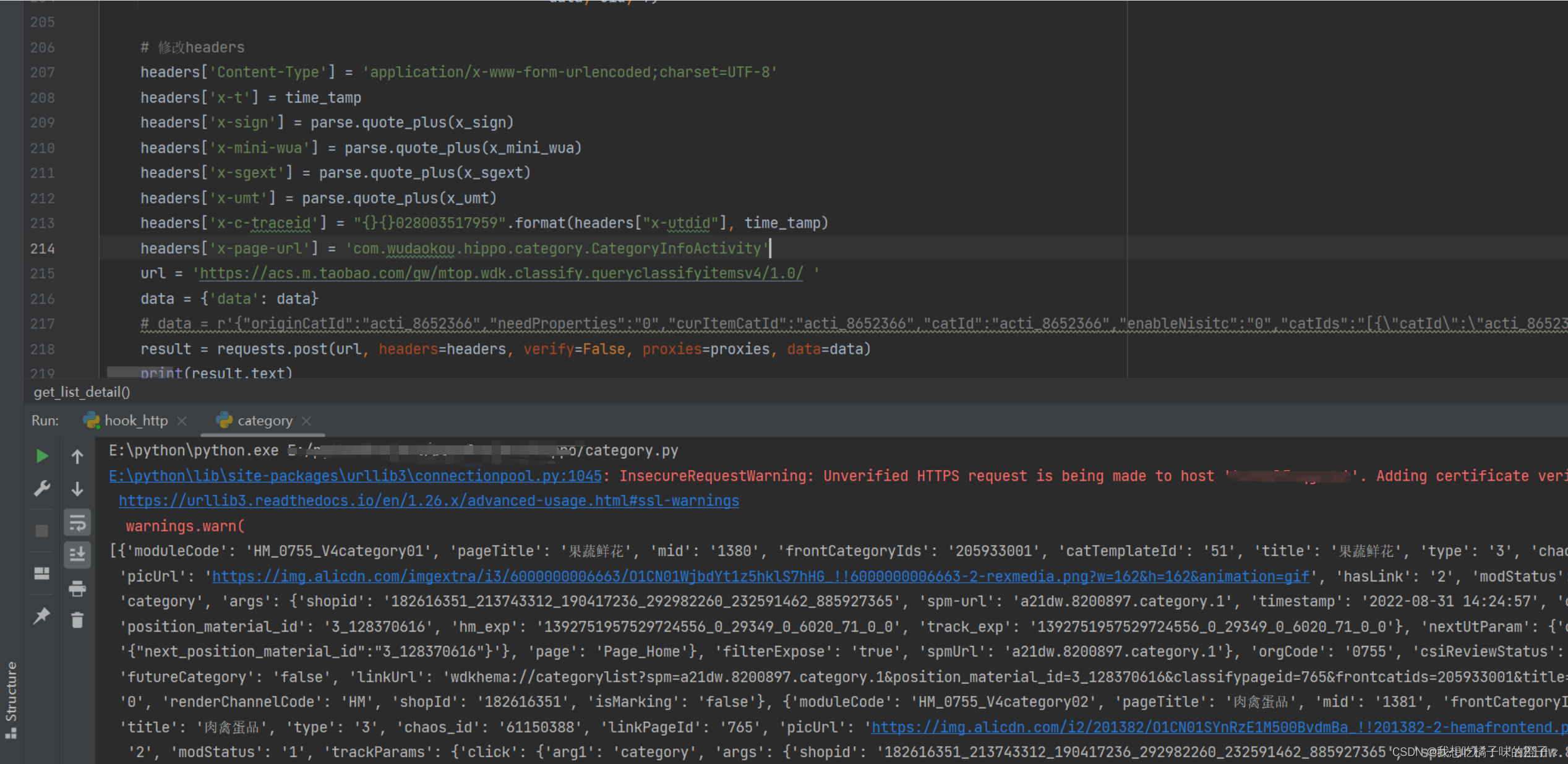Viewport: 1568px width, 764px height.
Task: Click the Restore Layout icon in Run panel
Action: [41, 573]
